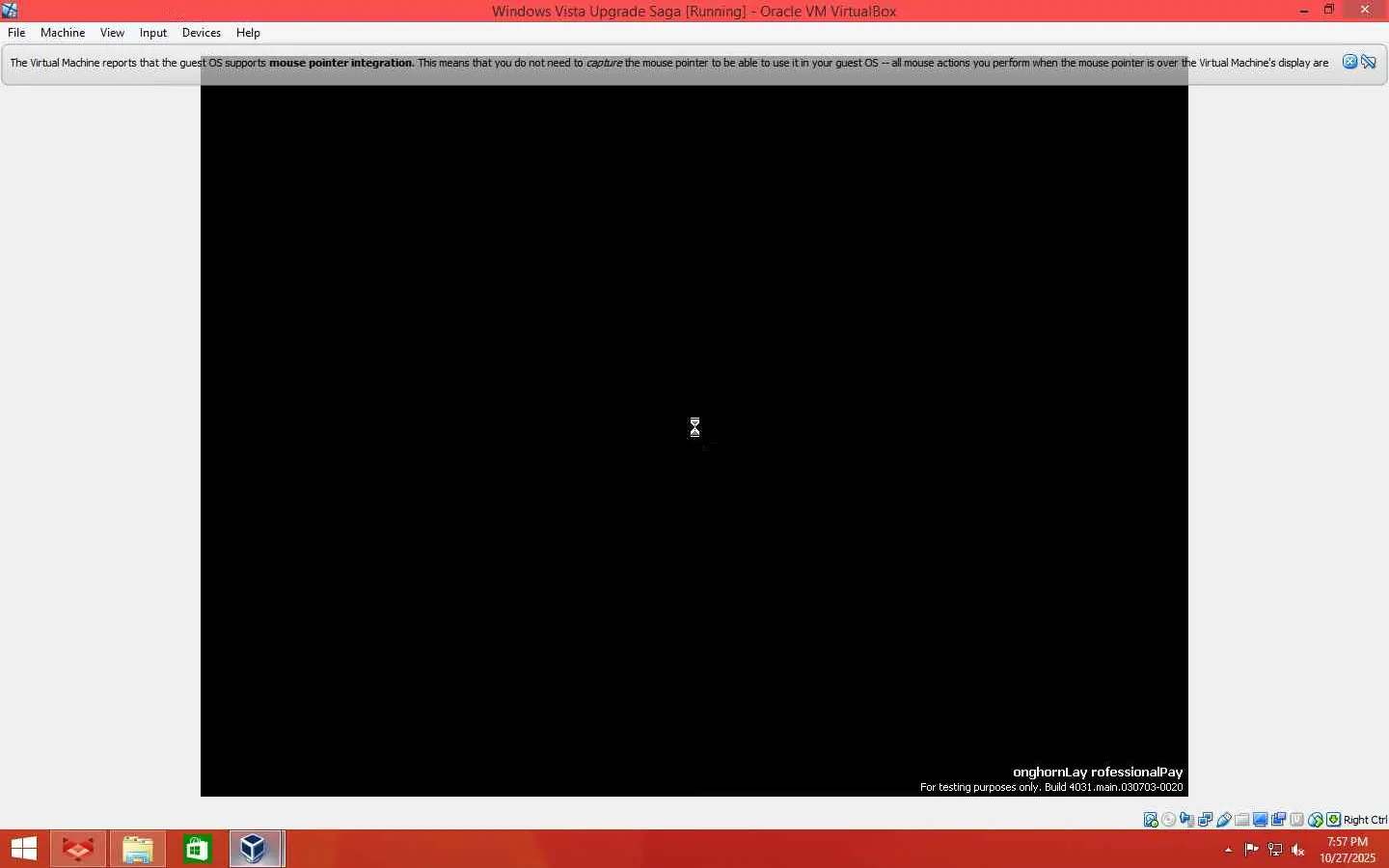Image resolution: width=1389 pixels, height=868 pixels.
Task: Click the display status monitor icon
Action: coord(1261,820)
